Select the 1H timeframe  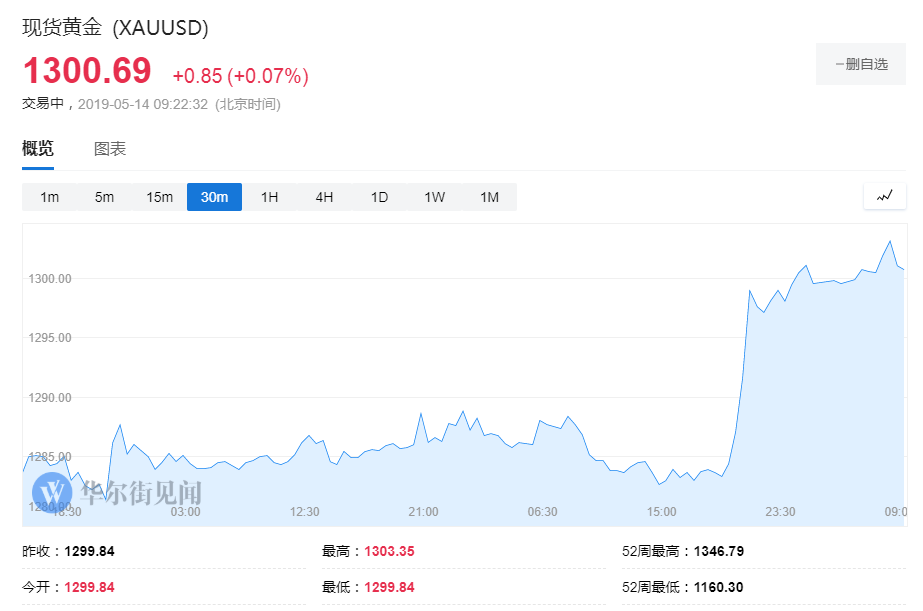tap(269, 197)
